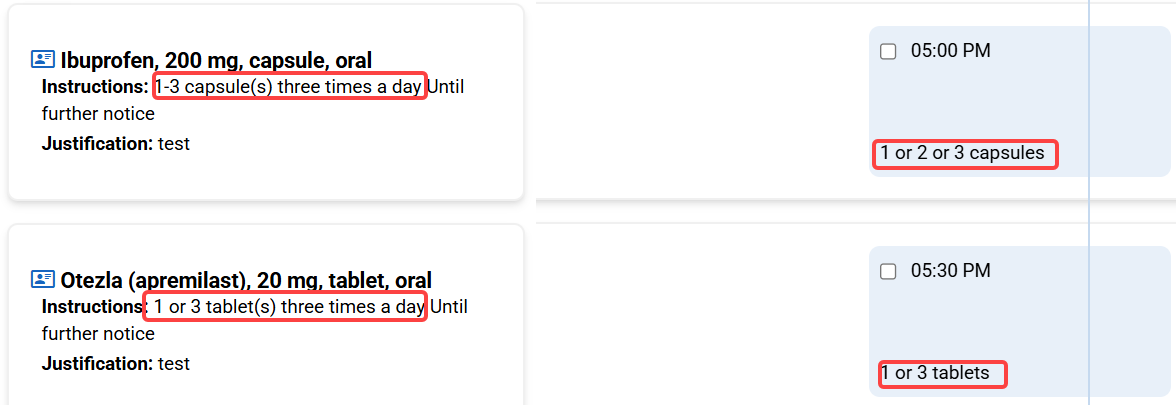Click the Otezla prescription card icon
This screenshot has width=1176, height=405.
tap(43, 279)
